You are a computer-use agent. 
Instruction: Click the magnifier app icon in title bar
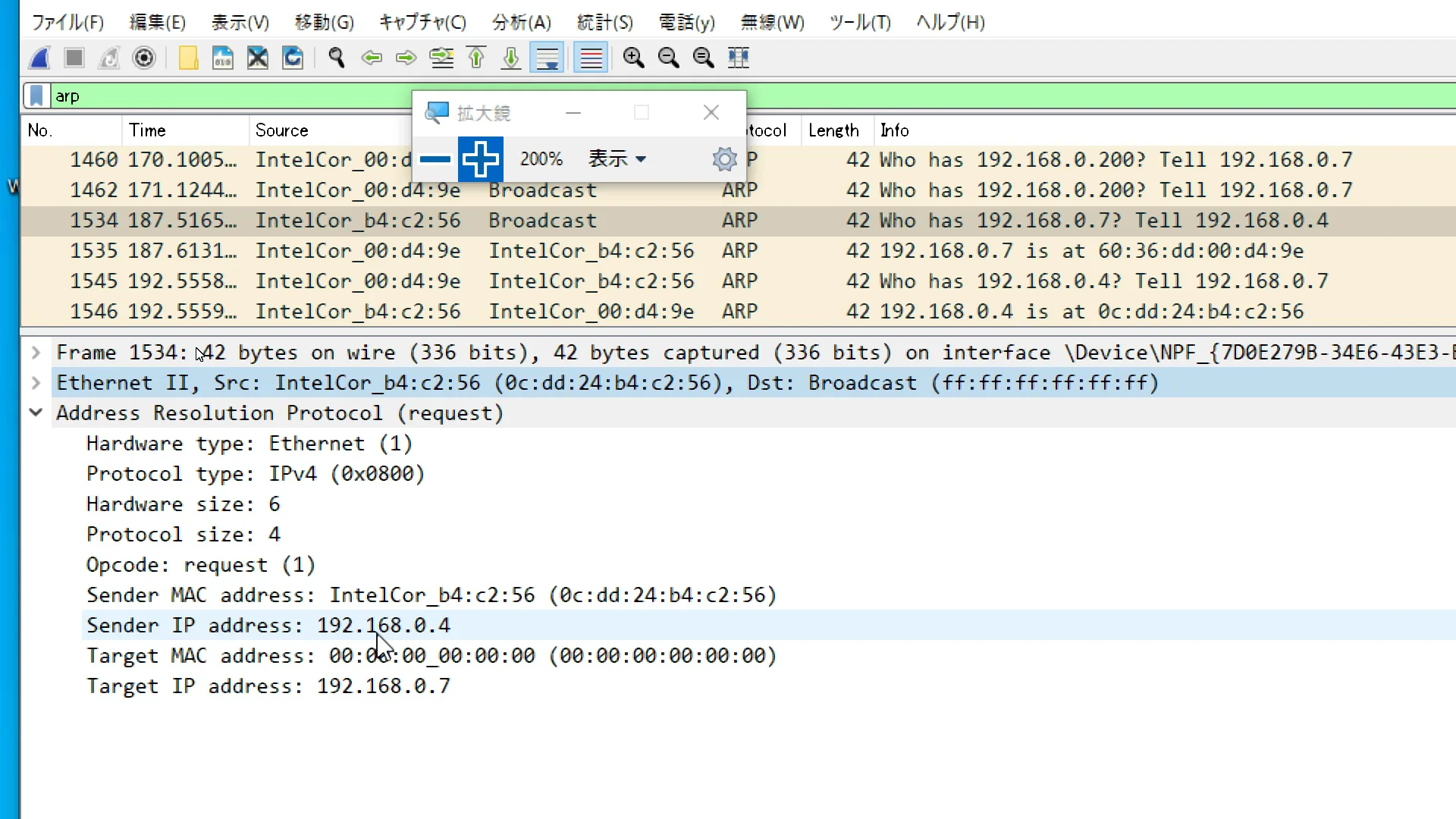pyautogui.click(x=438, y=113)
